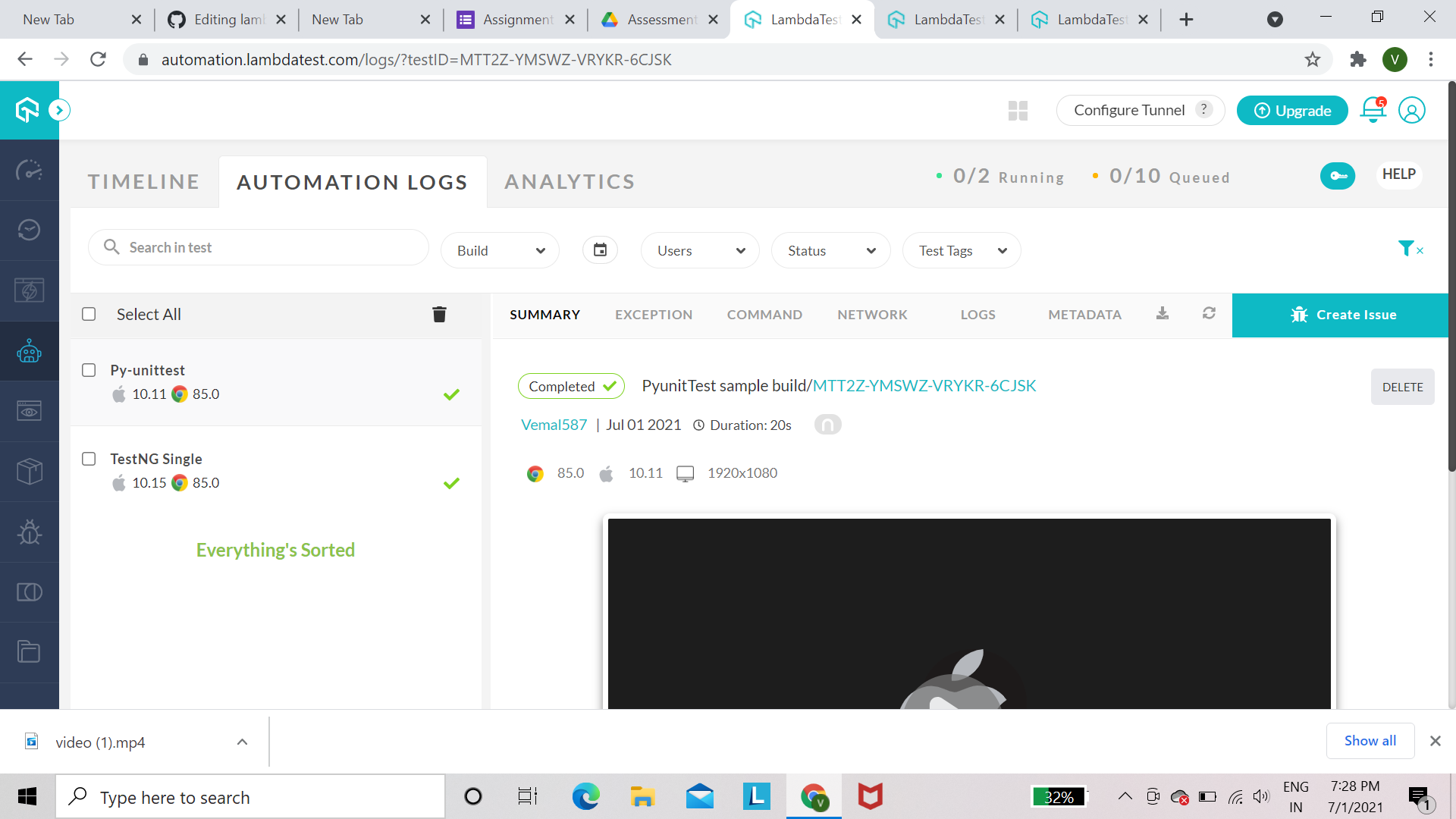Click the refresh icon next to Metadata
Screen dimensions: 1456x819
click(1209, 313)
